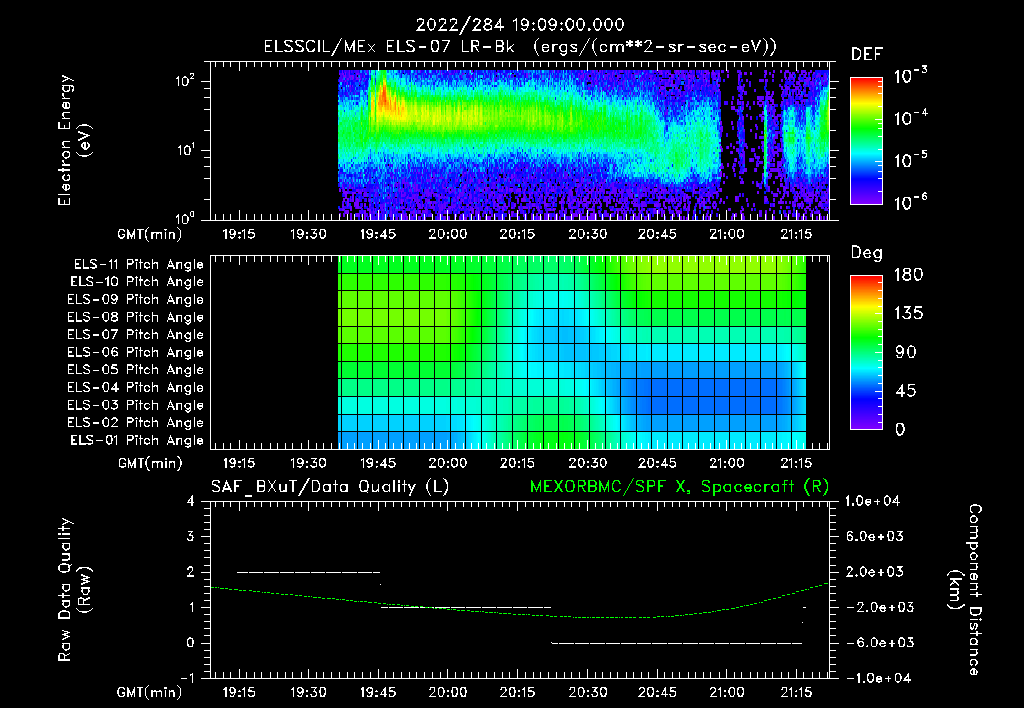1024x708 pixels.
Task: Click the 10^-5 value on DEF scale
Action: point(910,159)
